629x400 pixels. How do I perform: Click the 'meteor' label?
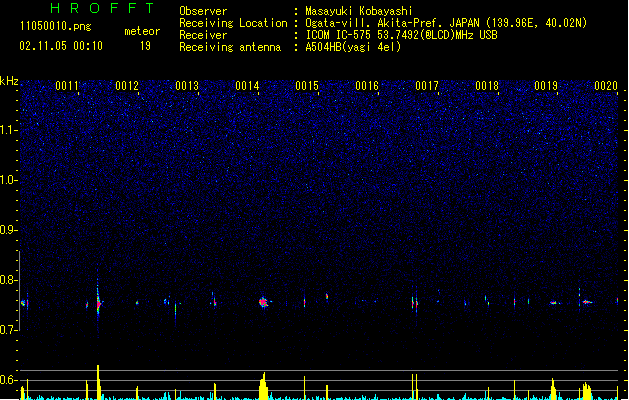point(142,31)
